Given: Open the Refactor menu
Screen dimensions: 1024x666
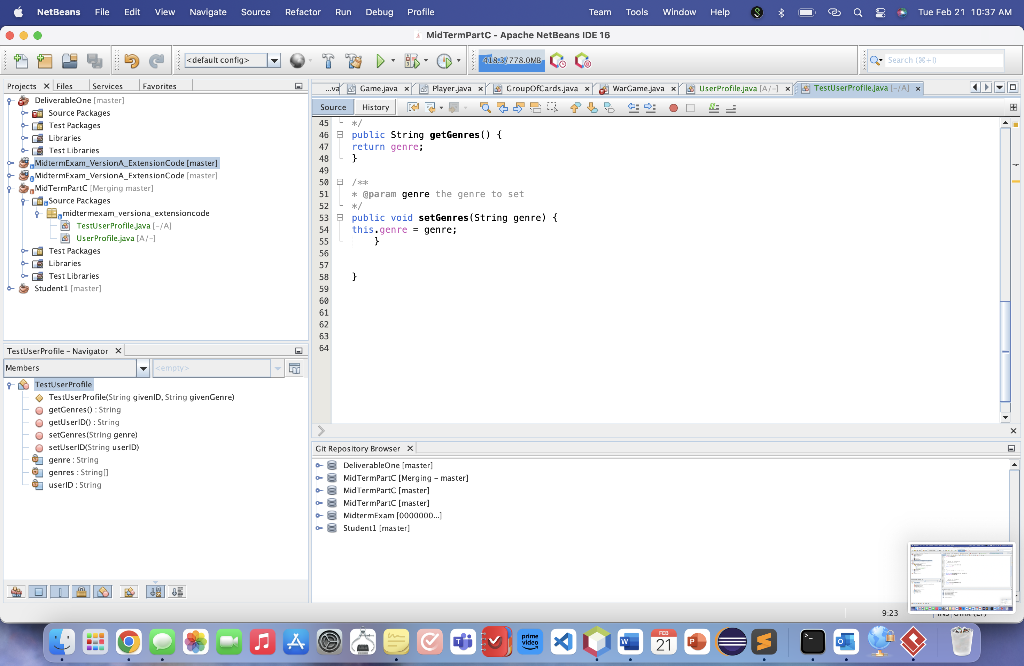Looking at the screenshot, I should click(x=302, y=12).
